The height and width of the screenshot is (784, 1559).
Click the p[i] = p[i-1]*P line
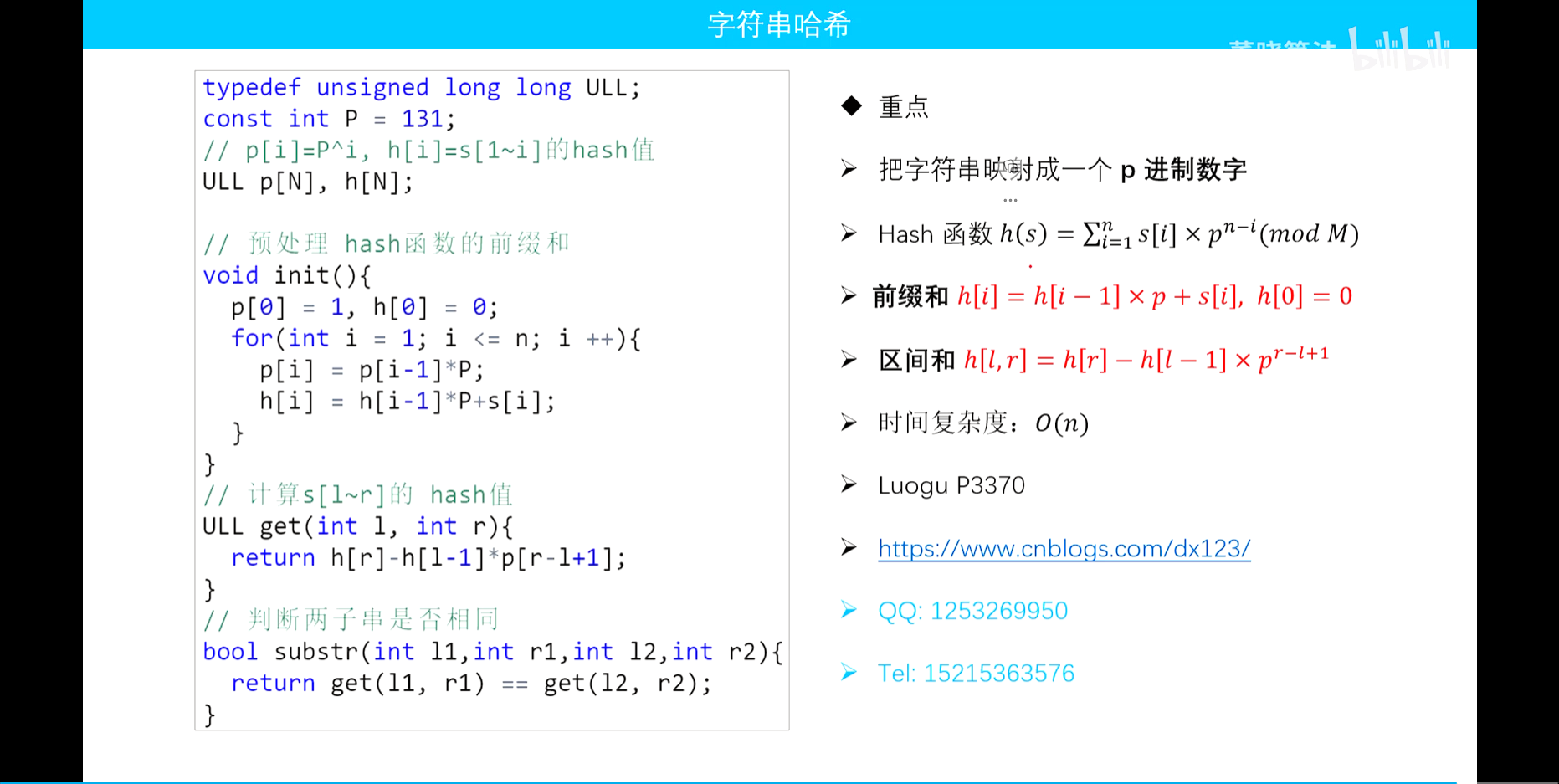372,370
